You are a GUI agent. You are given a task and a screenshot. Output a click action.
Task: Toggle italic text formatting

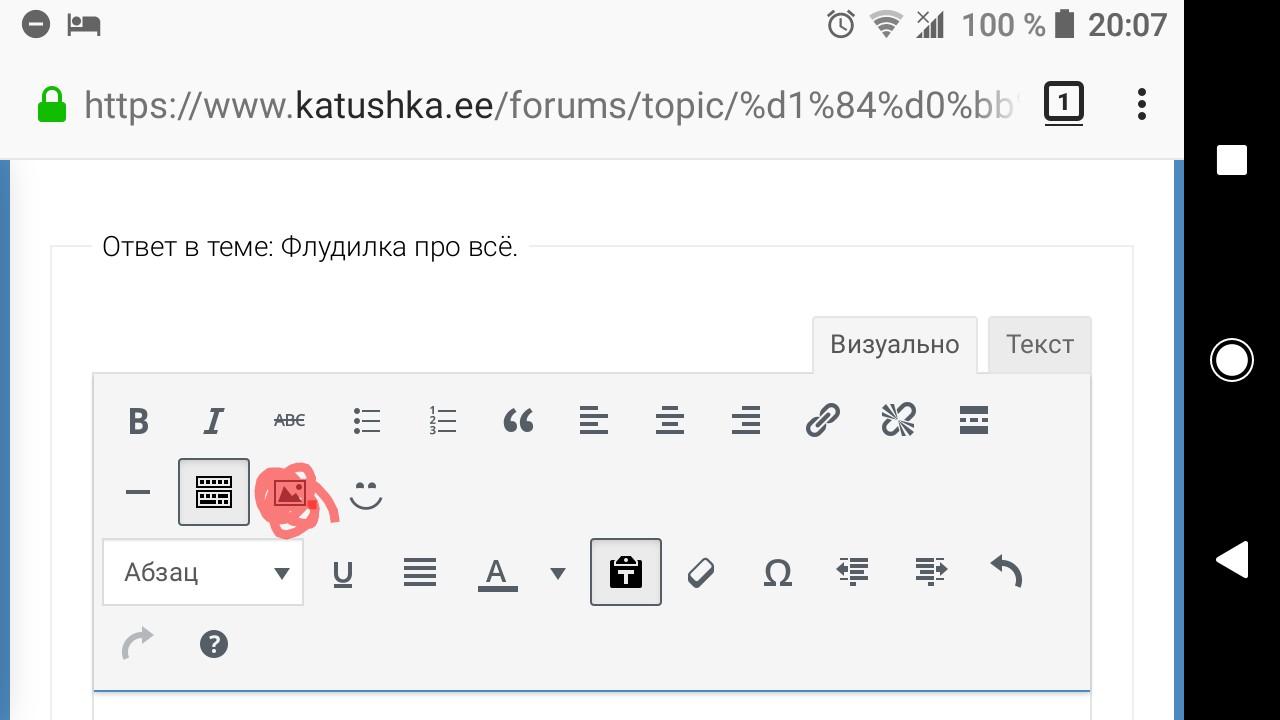pos(214,421)
